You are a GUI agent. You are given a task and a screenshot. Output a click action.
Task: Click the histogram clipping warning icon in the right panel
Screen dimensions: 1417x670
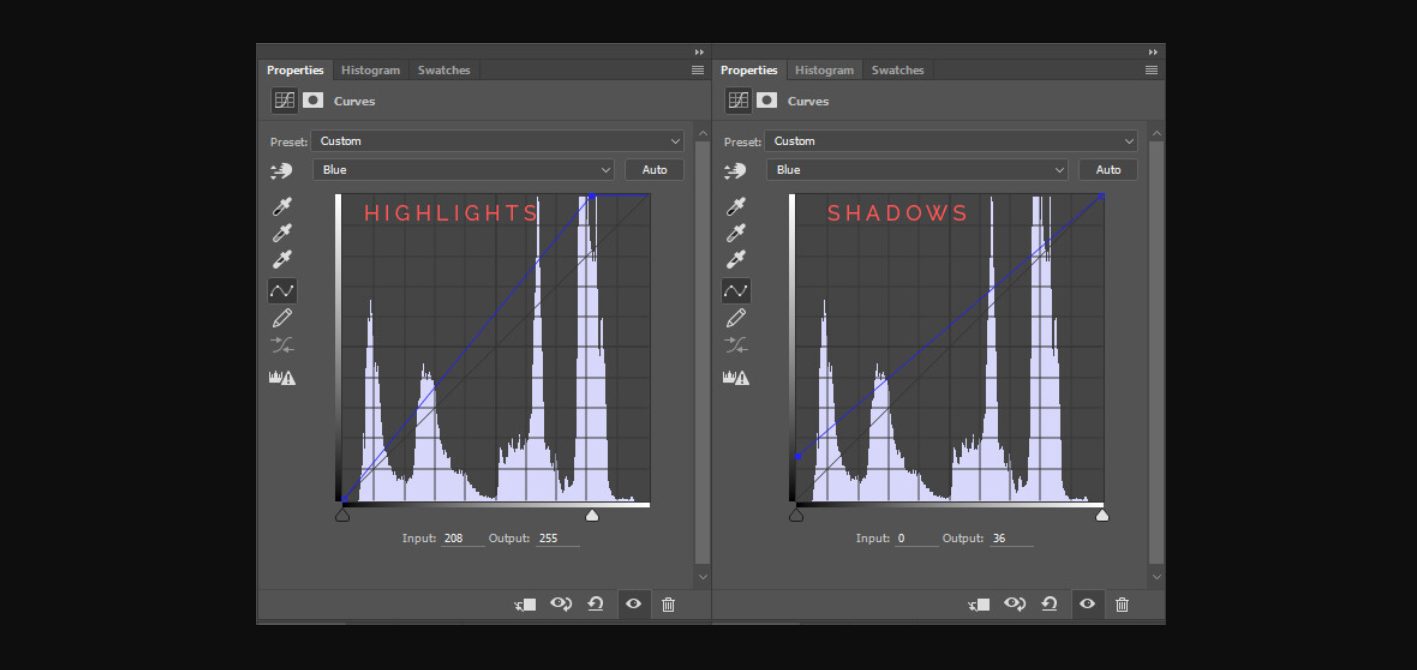(x=736, y=378)
